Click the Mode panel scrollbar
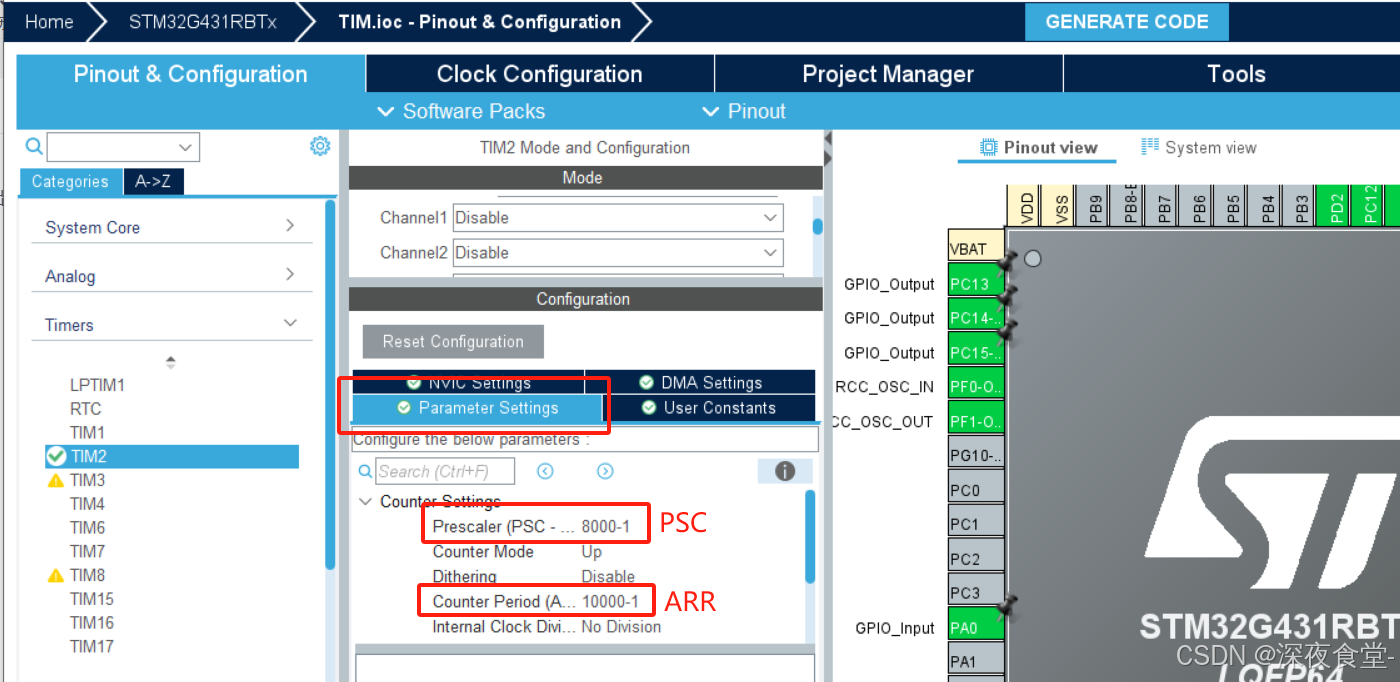Image resolution: width=1400 pixels, height=682 pixels. tap(817, 226)
